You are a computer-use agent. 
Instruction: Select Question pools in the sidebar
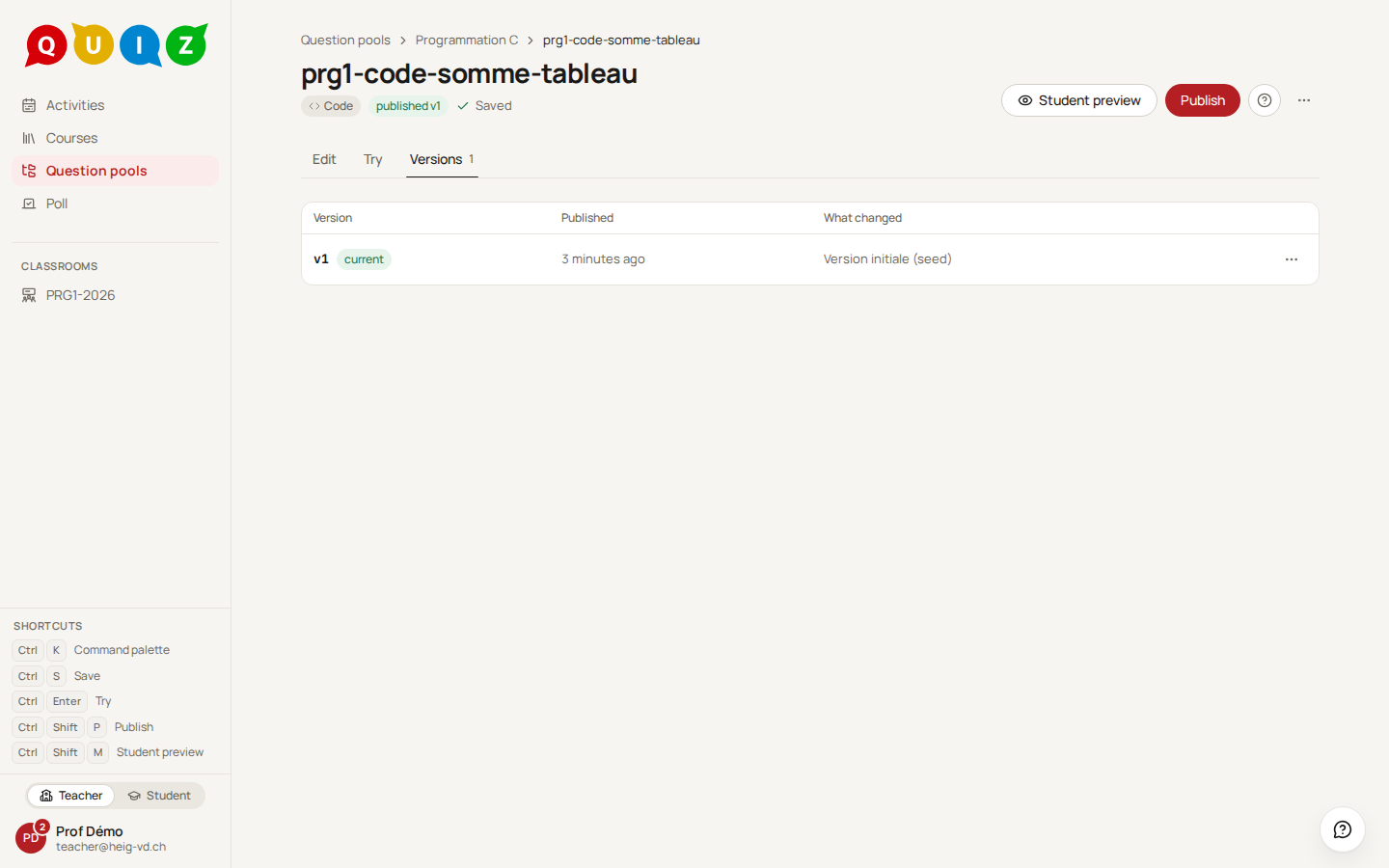(x=116, y=171)
